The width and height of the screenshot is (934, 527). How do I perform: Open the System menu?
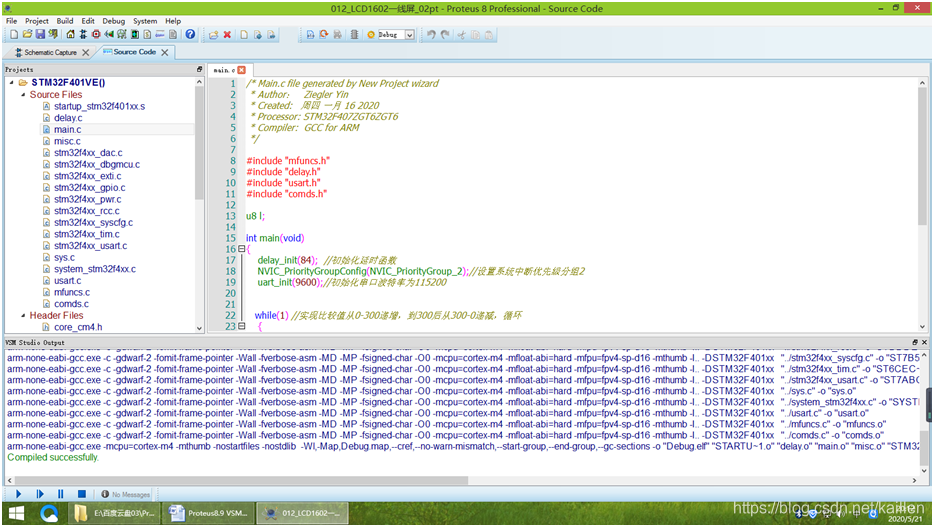pos(145,21)
